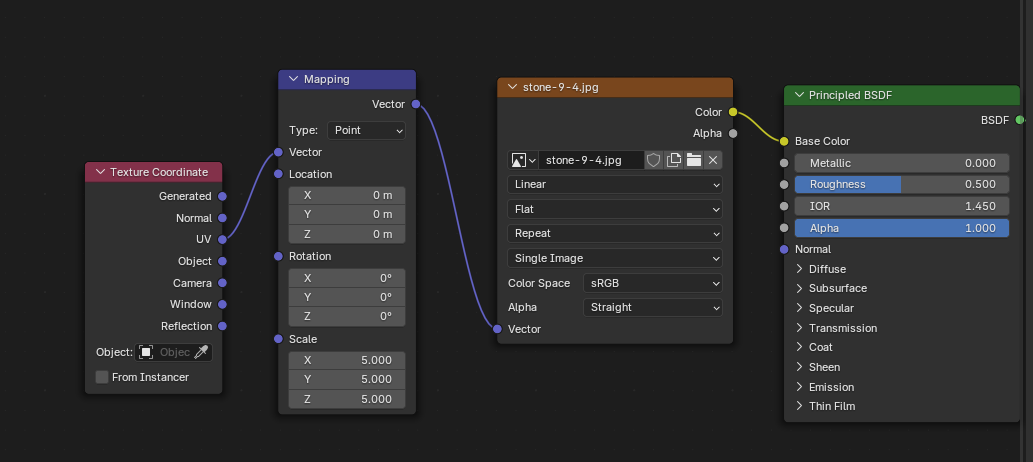Open the Color Space sRGB dropdown
Viewport: 1033px width, 462px height.
(x=653, y=283)
